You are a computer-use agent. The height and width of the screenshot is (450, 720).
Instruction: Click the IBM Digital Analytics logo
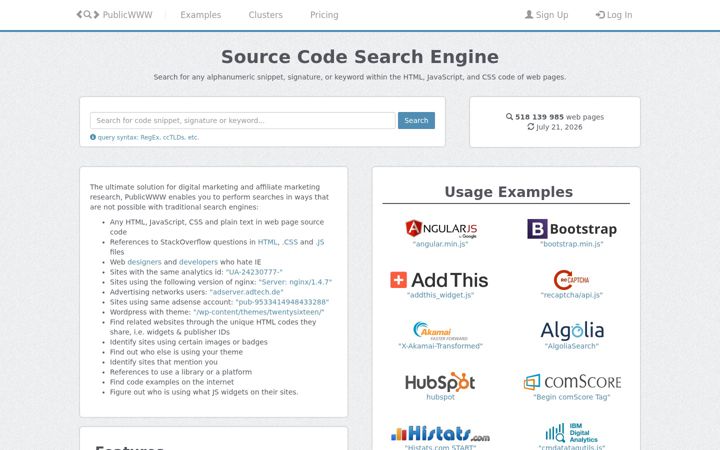[x=572, y=433]
